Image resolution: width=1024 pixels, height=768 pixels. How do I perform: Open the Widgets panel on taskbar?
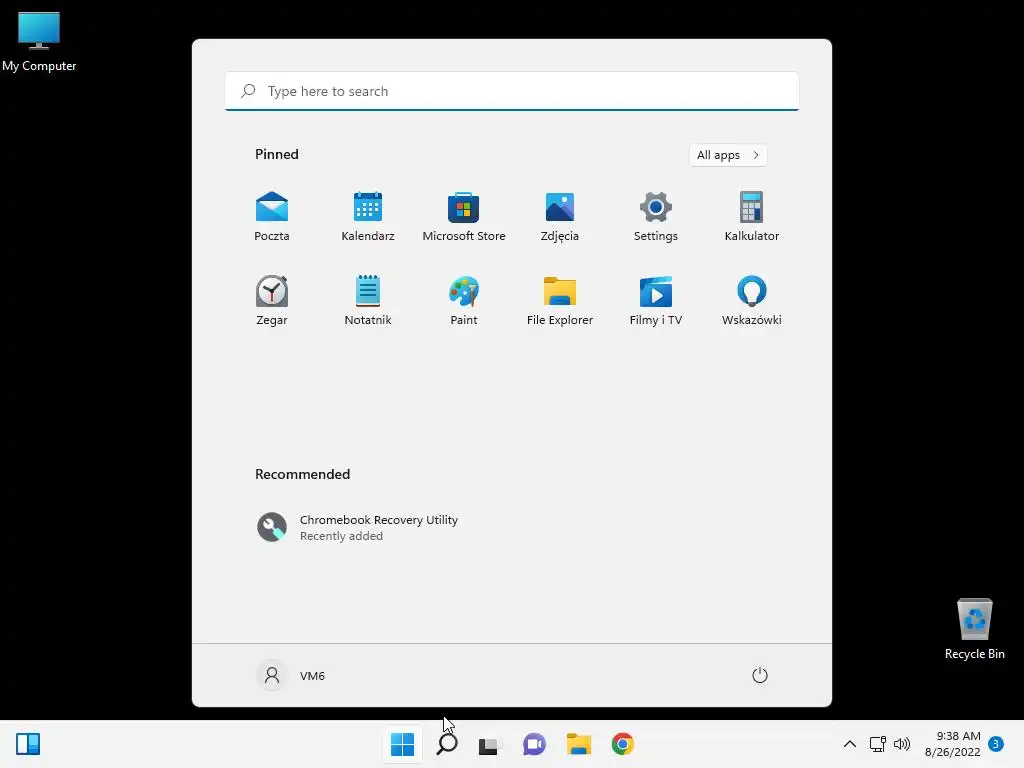pos(28,744)
